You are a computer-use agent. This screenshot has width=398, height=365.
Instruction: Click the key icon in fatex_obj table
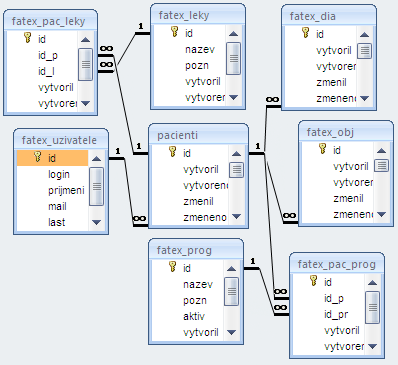point(323,148)
